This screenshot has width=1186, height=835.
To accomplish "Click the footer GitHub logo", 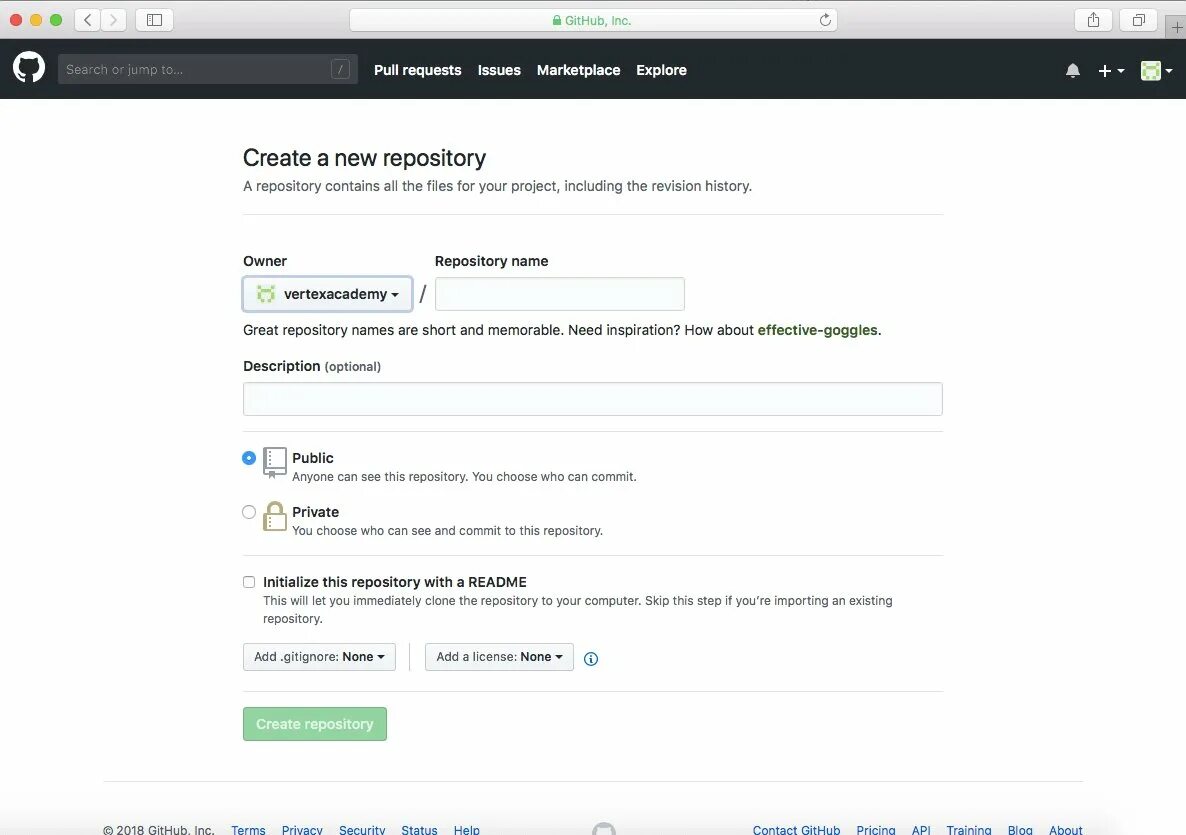I will click(604, 830).
